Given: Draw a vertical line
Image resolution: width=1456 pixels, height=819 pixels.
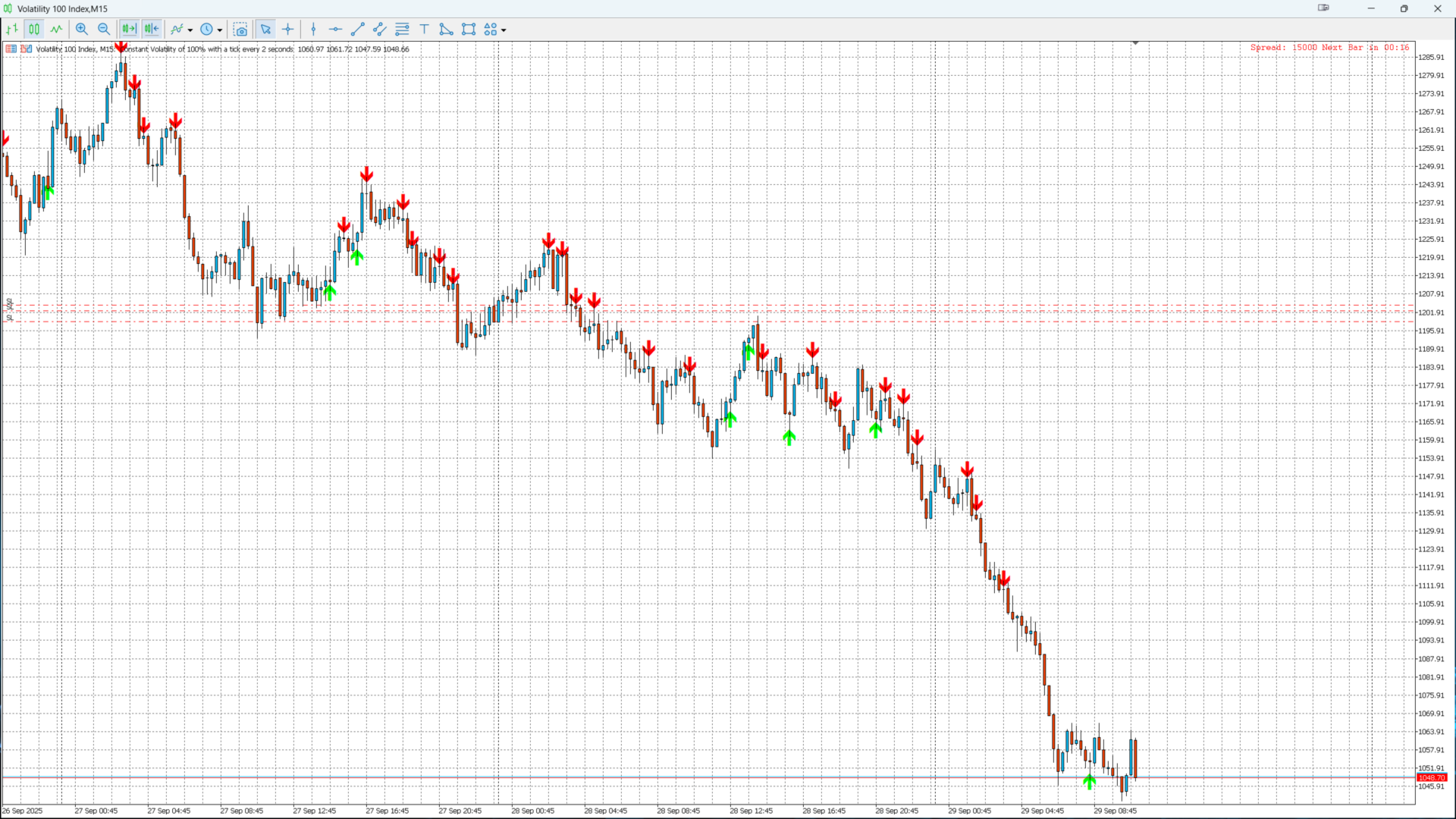Looking at the screenshot, I should 313,30.
